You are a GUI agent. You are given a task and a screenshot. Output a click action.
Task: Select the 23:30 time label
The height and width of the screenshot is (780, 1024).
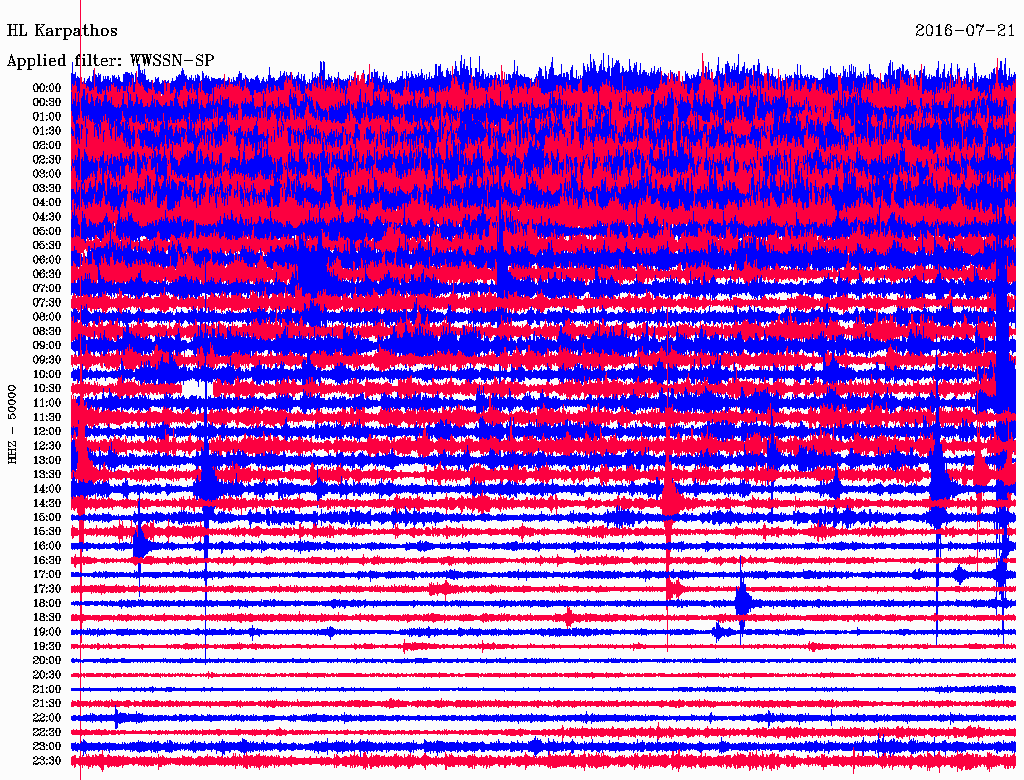pyautogui.click(x=47, y=761)
